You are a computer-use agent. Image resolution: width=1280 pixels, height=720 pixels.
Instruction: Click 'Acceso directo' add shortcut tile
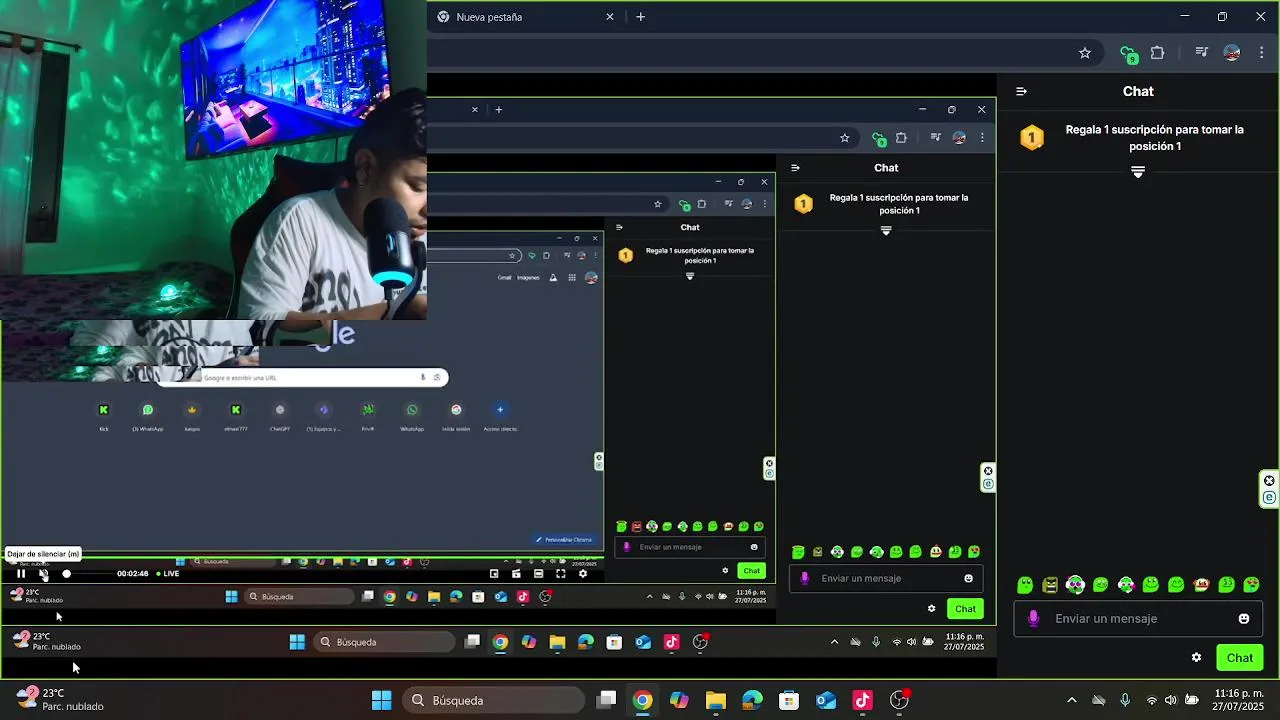500,415
